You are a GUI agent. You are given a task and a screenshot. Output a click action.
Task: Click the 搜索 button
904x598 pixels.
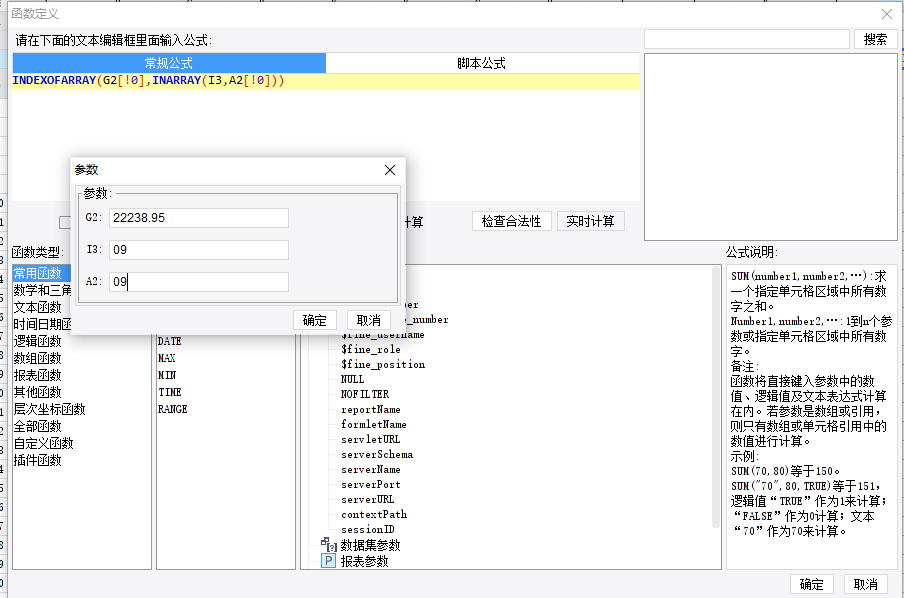875,39
